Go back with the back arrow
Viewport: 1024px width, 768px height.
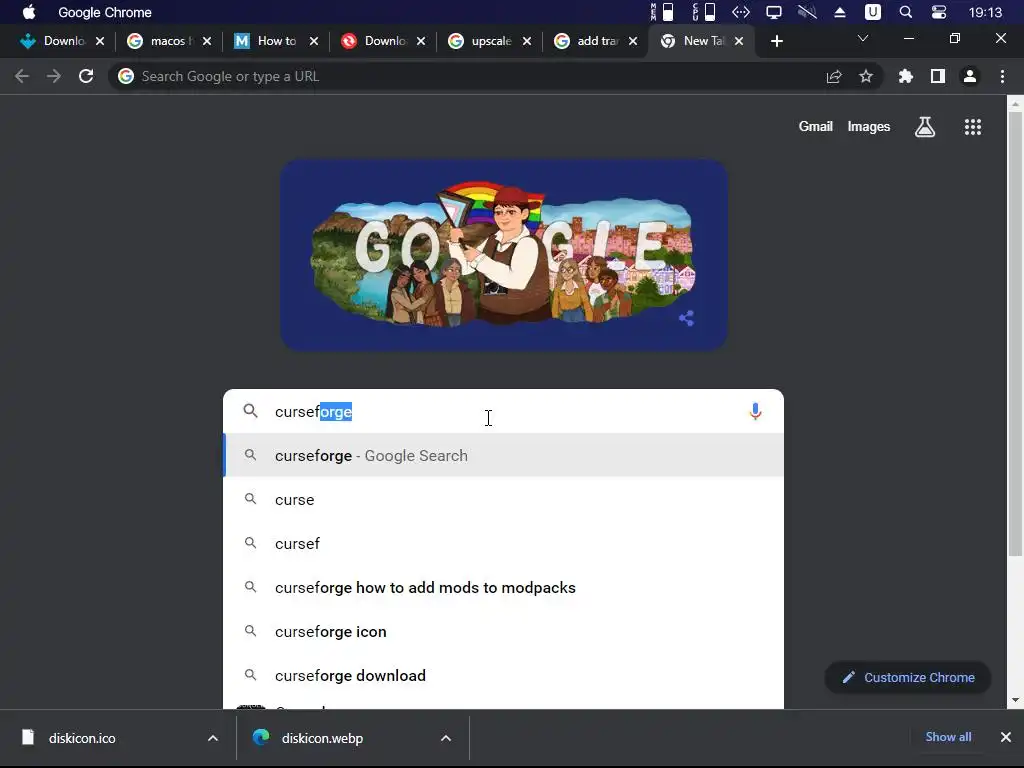pyautogui.click(x=22, y=76)
